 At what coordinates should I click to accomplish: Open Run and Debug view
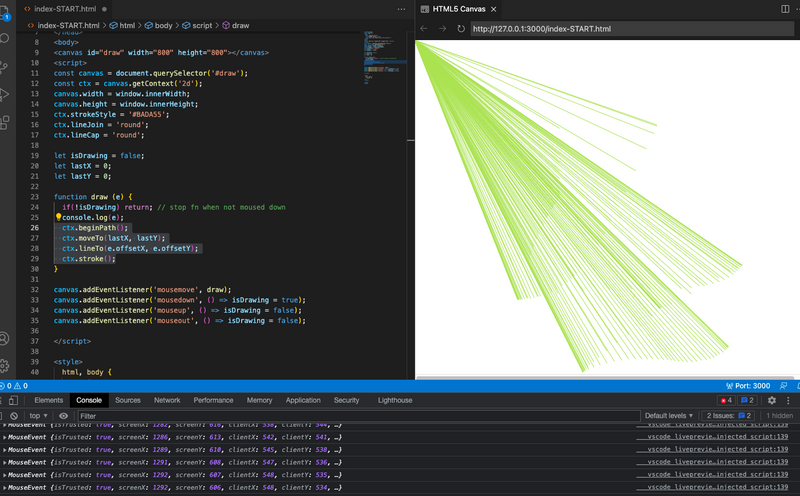tap(5, 94)
